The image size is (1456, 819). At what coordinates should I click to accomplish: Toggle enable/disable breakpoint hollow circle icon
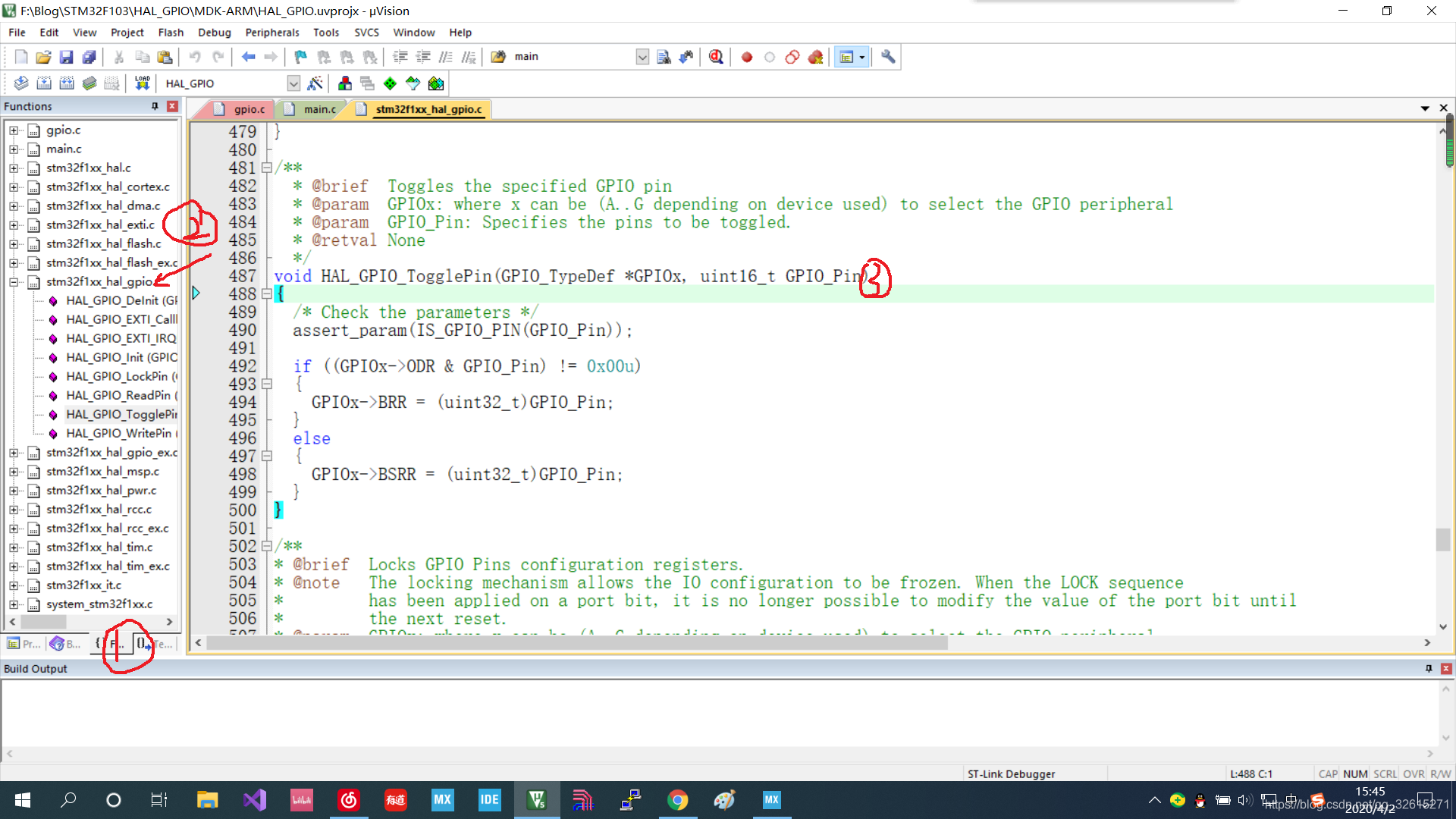click(x=770, y=57)
